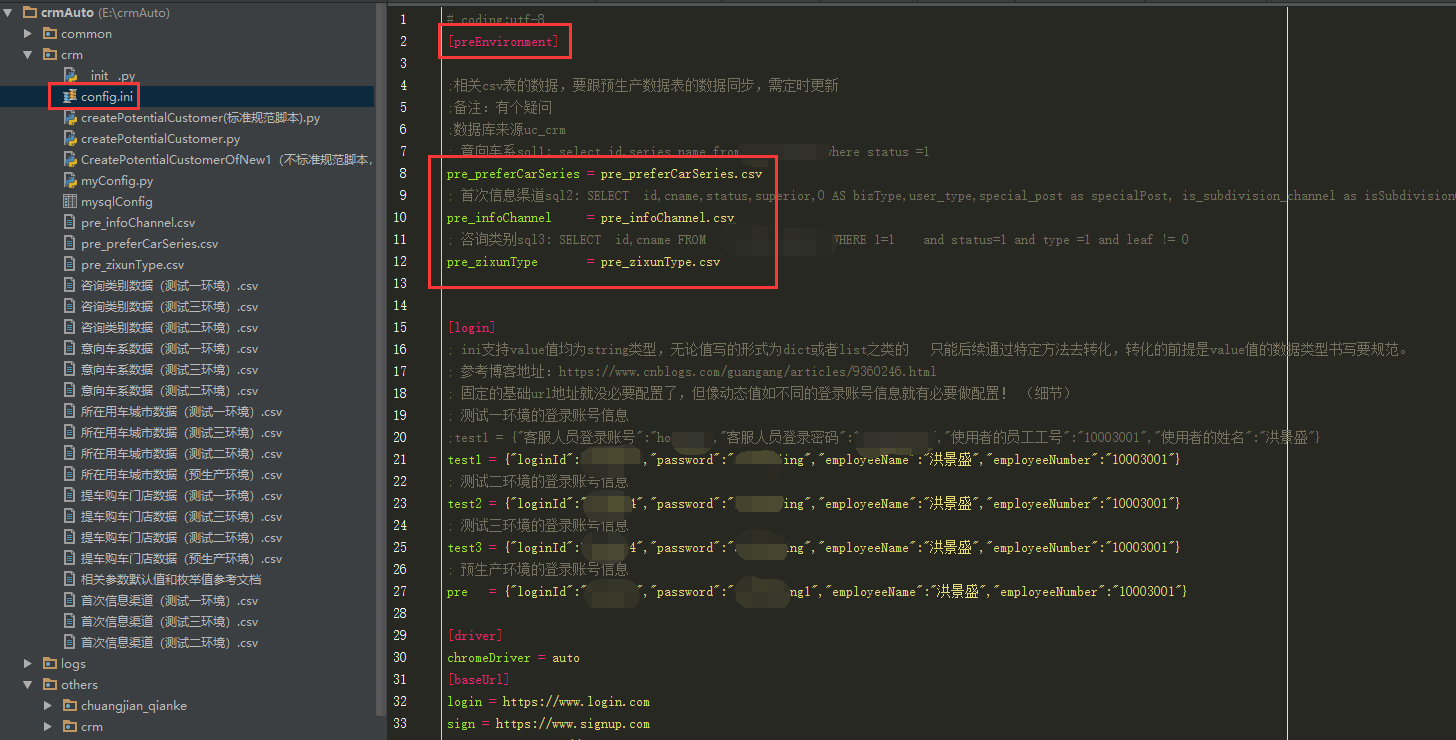Select config.ini in project tree
The image size is (1456, 740).
point(107,97)
